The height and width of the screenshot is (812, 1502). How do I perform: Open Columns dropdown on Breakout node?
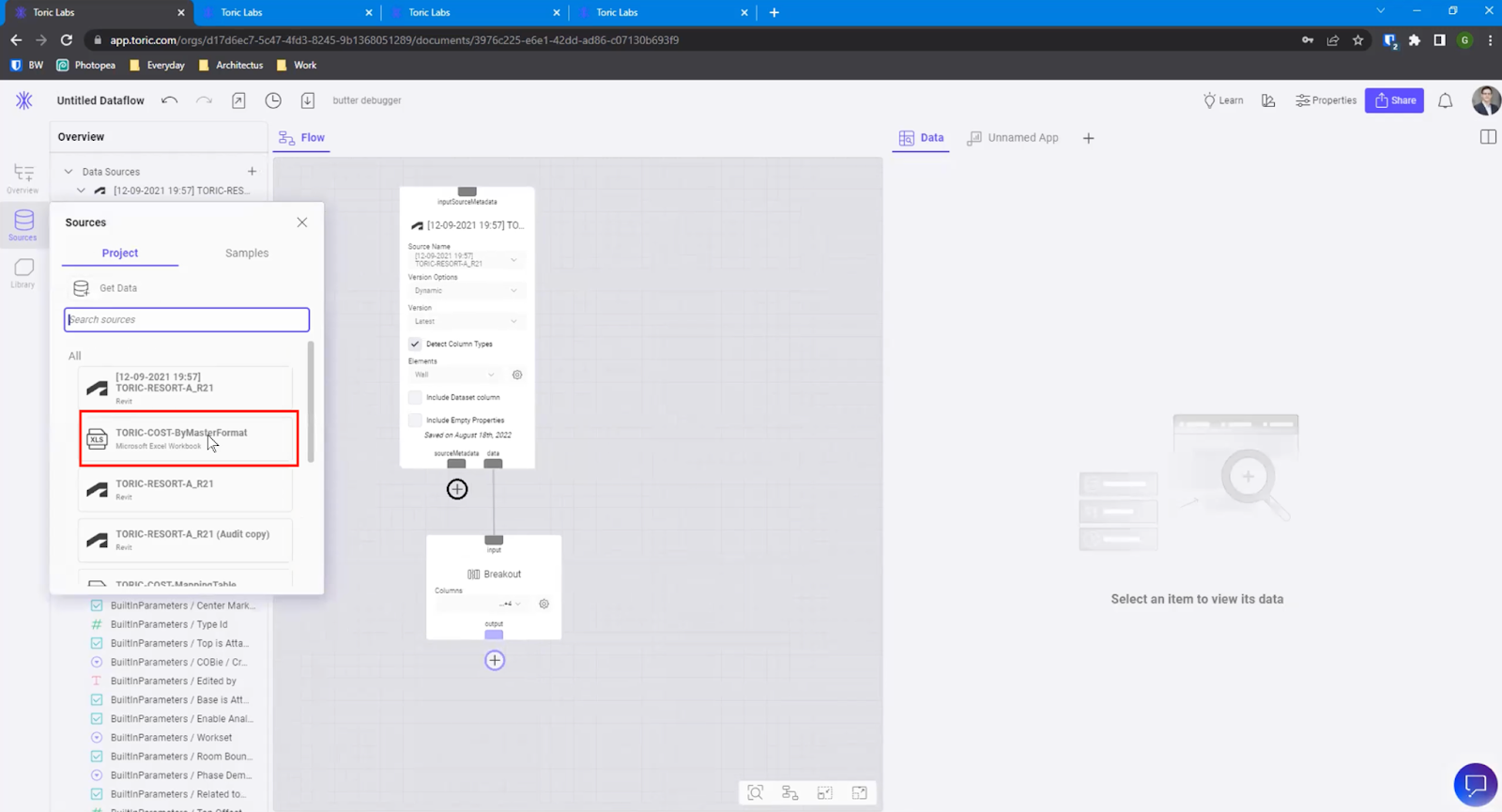(480, 604)
